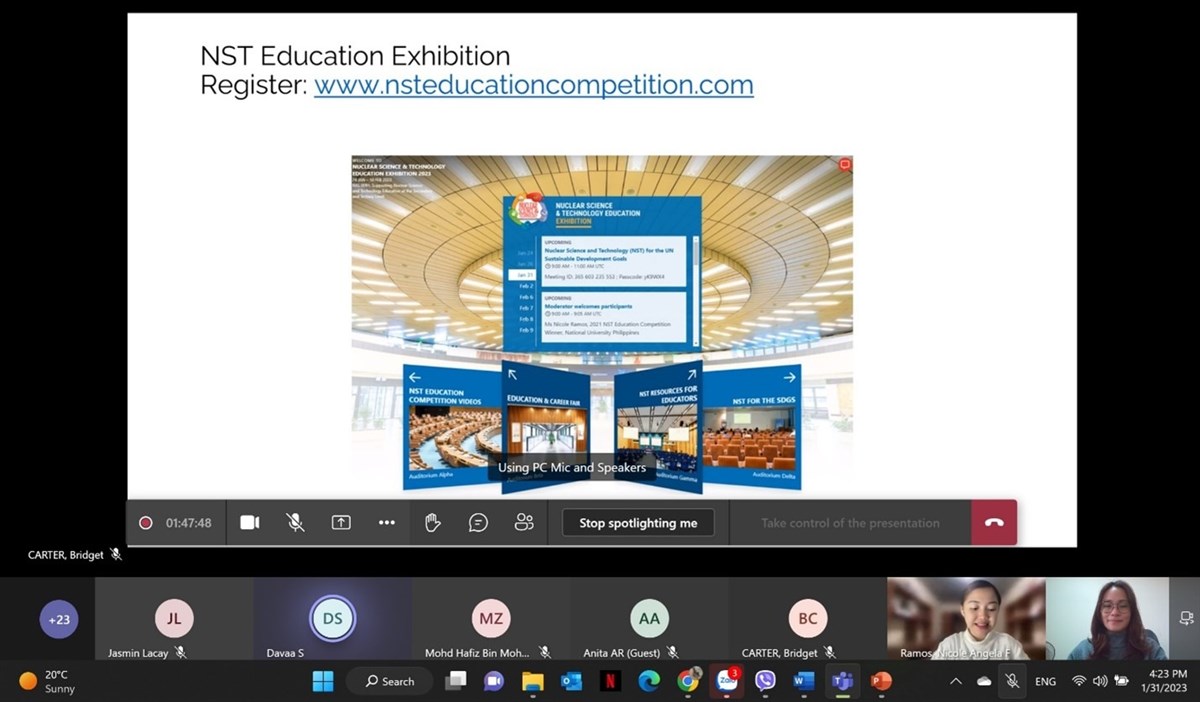
Task: Open the nsteducationcompetition.com registration link
Action: (x=533, y=86)
